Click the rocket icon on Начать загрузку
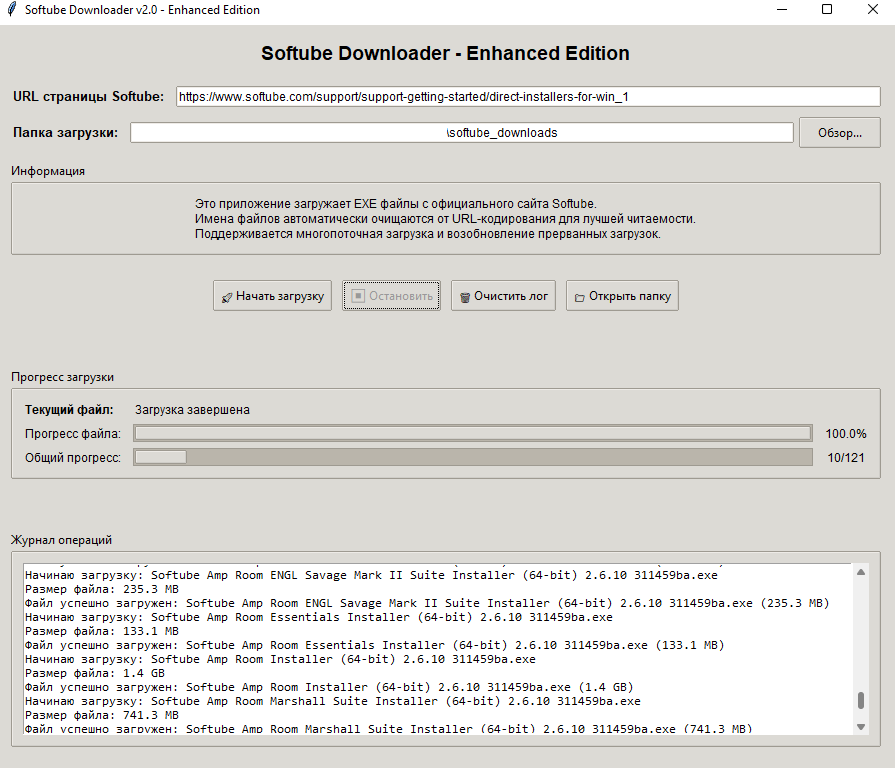895x768 pixels. 227,297
